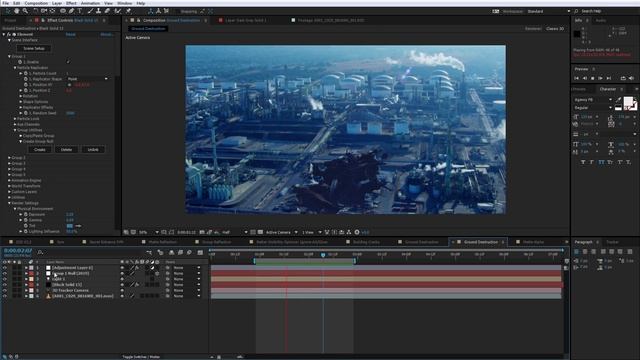The width and height of the screenshot is (640, 360).
Task: Click the eyedropper in Character panel
Action: click(x=619, y=99)
